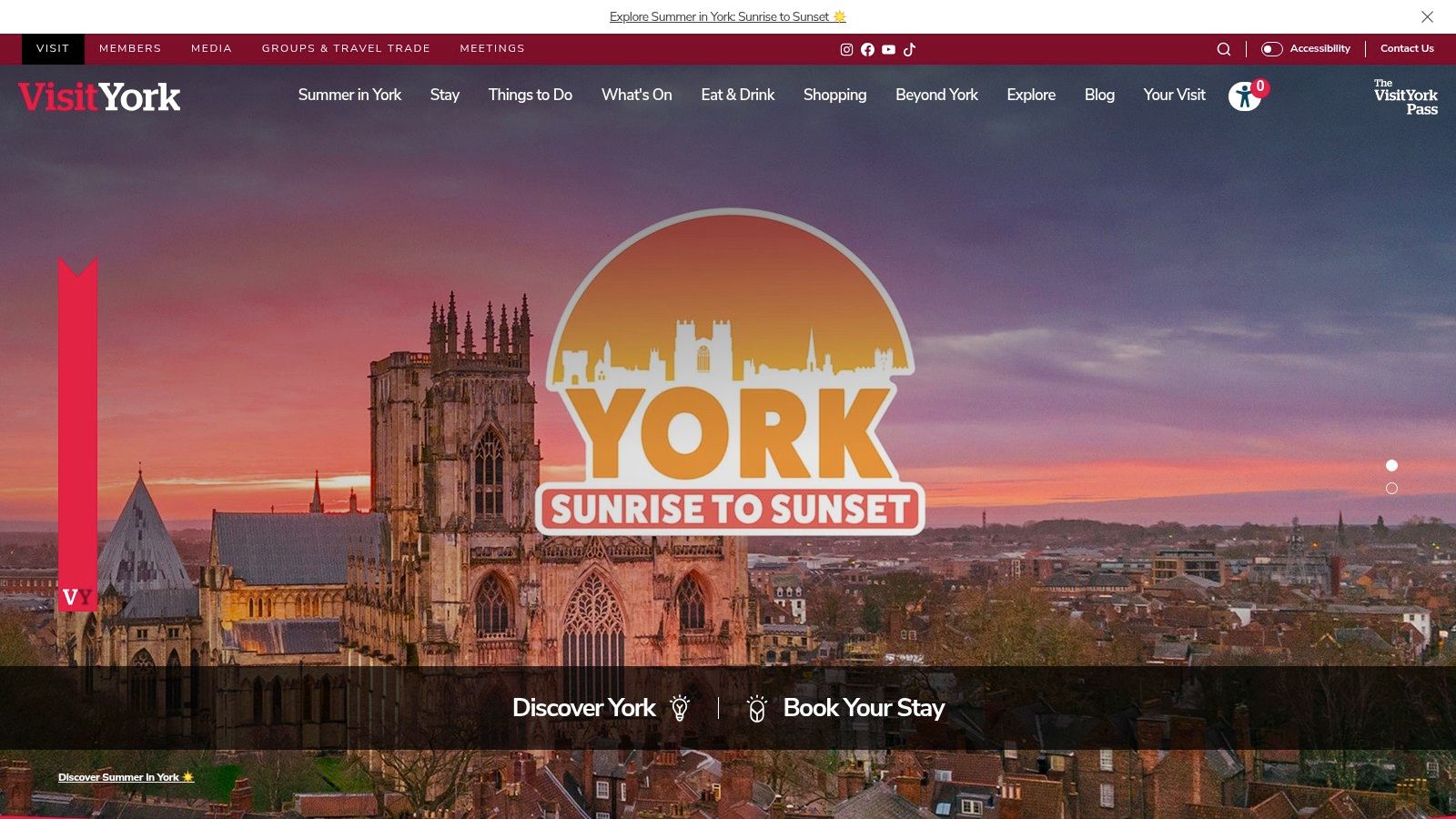Switch to the Visit tab
This screenshot has width=1456, height=819.
(53, 49)
